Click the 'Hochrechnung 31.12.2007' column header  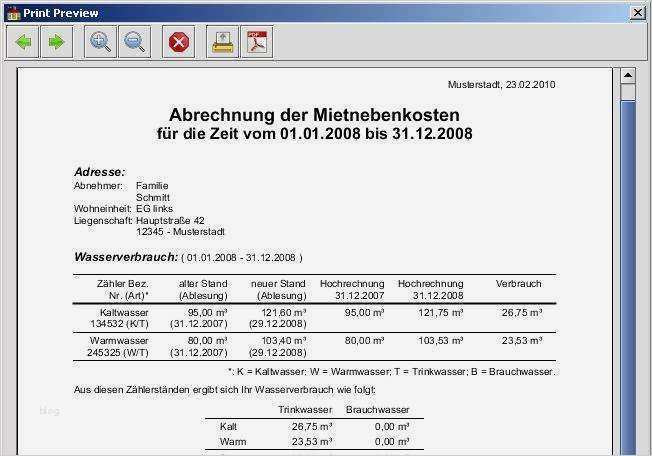[352, 289]
